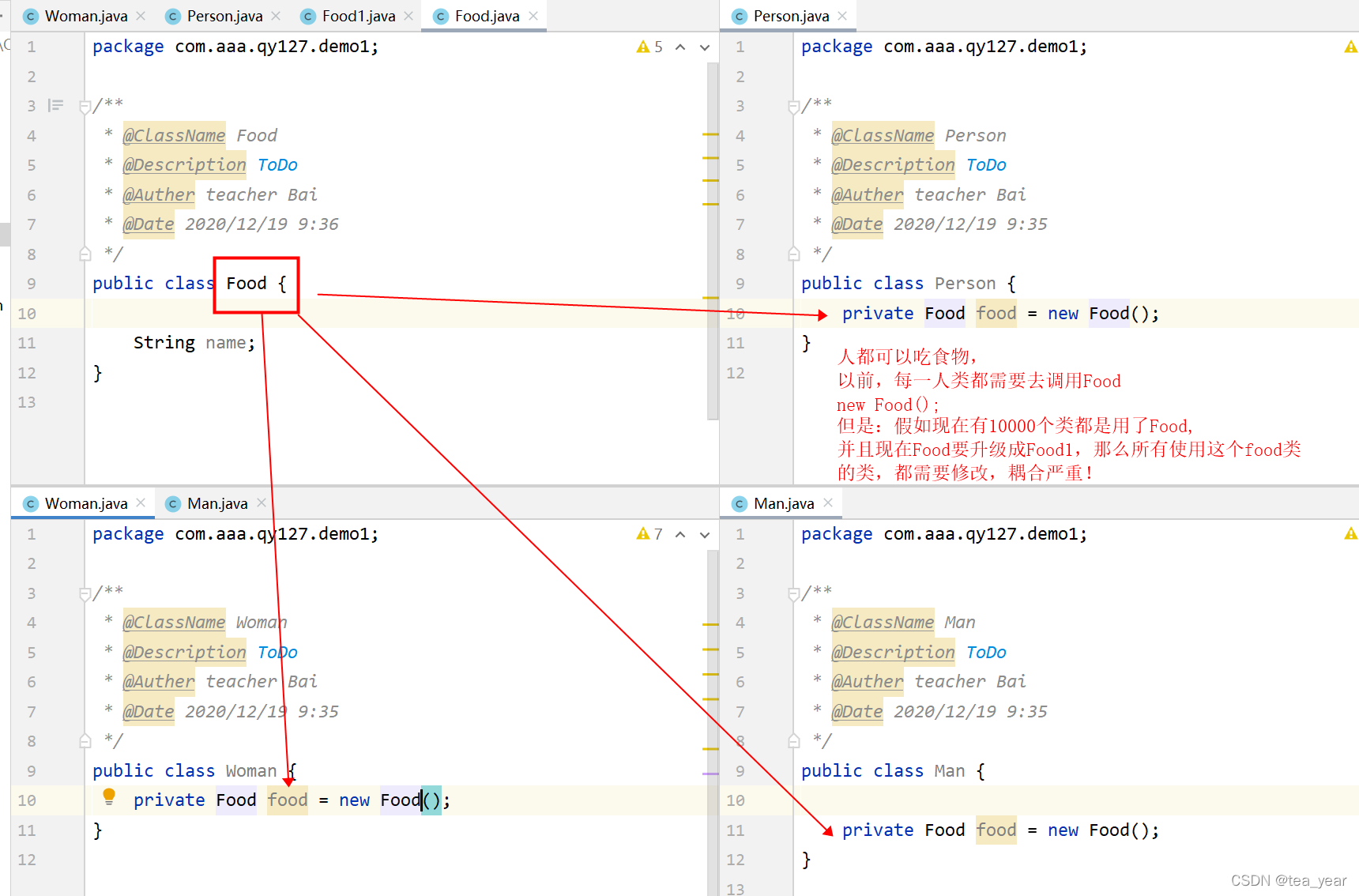The width and height of the screenshot is (1359, 896).
Task: Go to previous problem in Woman.java editor
Action: click(x=680, y=534)
